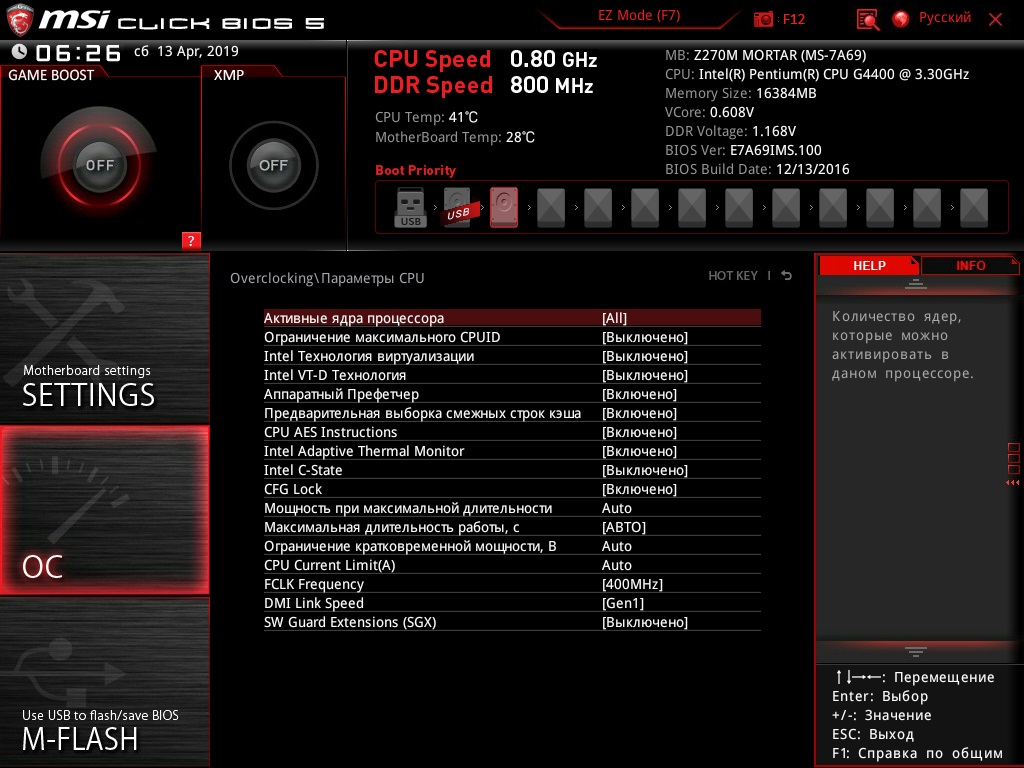Switch to the INFO tab
This screenshot has height=768, width=1024.
point(970,266)
